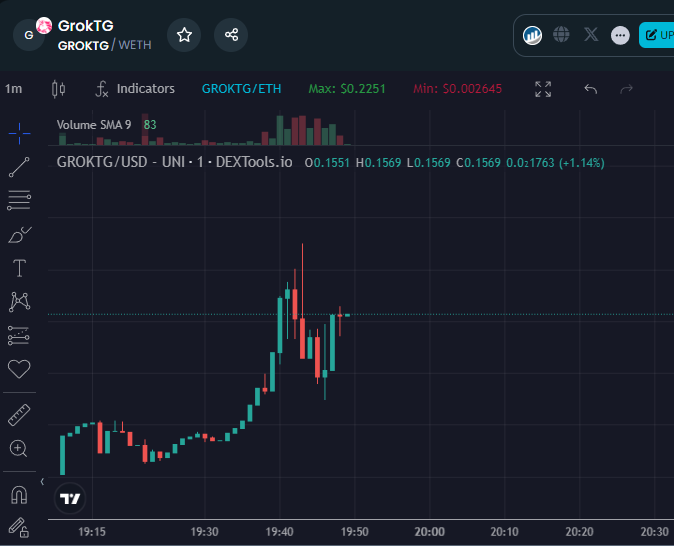Click the GROKTG/USD chart title legend
This screenshot has width=674, height=546.
tap(175, 162)
